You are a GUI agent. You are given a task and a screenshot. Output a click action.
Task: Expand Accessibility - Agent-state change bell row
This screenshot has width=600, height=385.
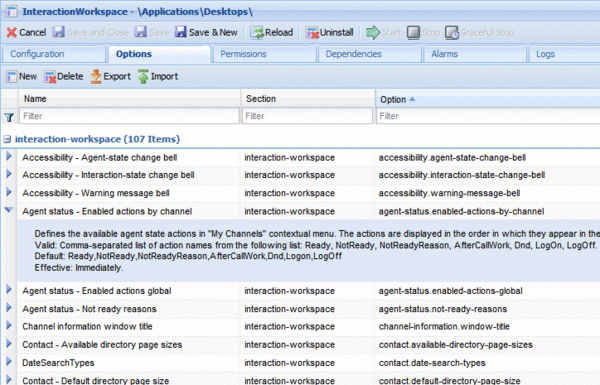point(9,156)
